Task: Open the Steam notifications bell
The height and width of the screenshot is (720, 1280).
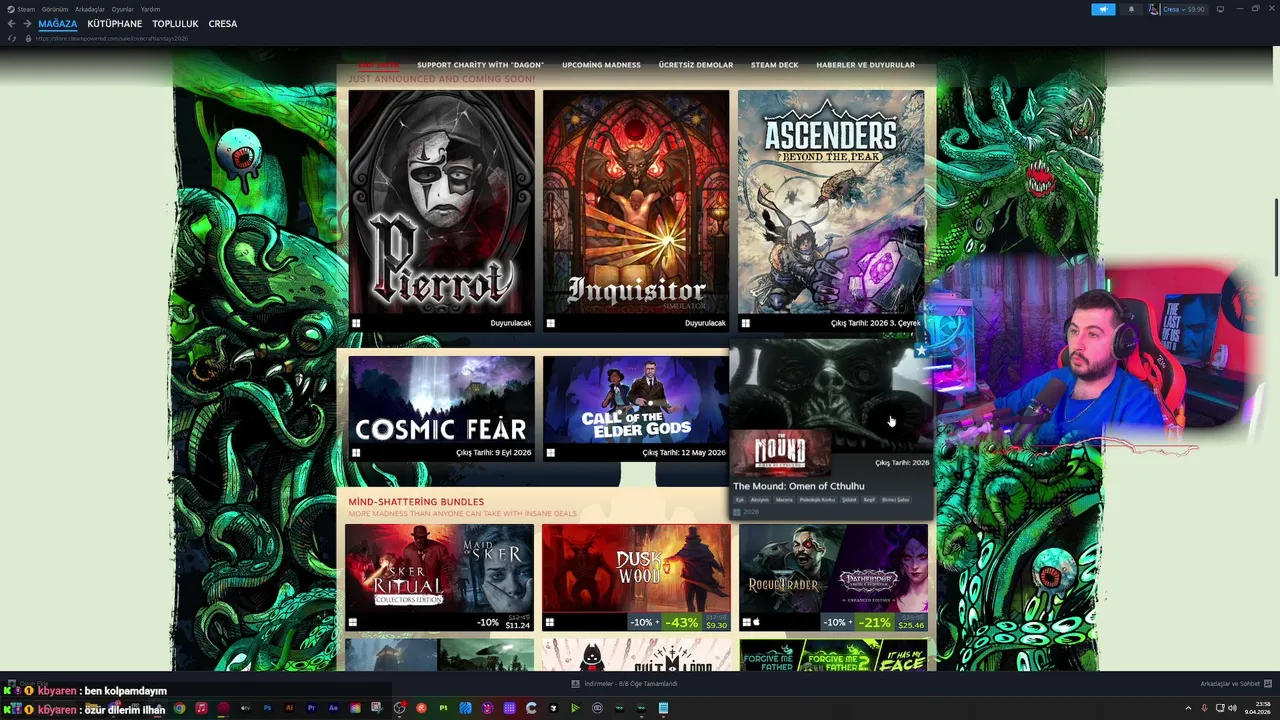Action: point(1131,9)
